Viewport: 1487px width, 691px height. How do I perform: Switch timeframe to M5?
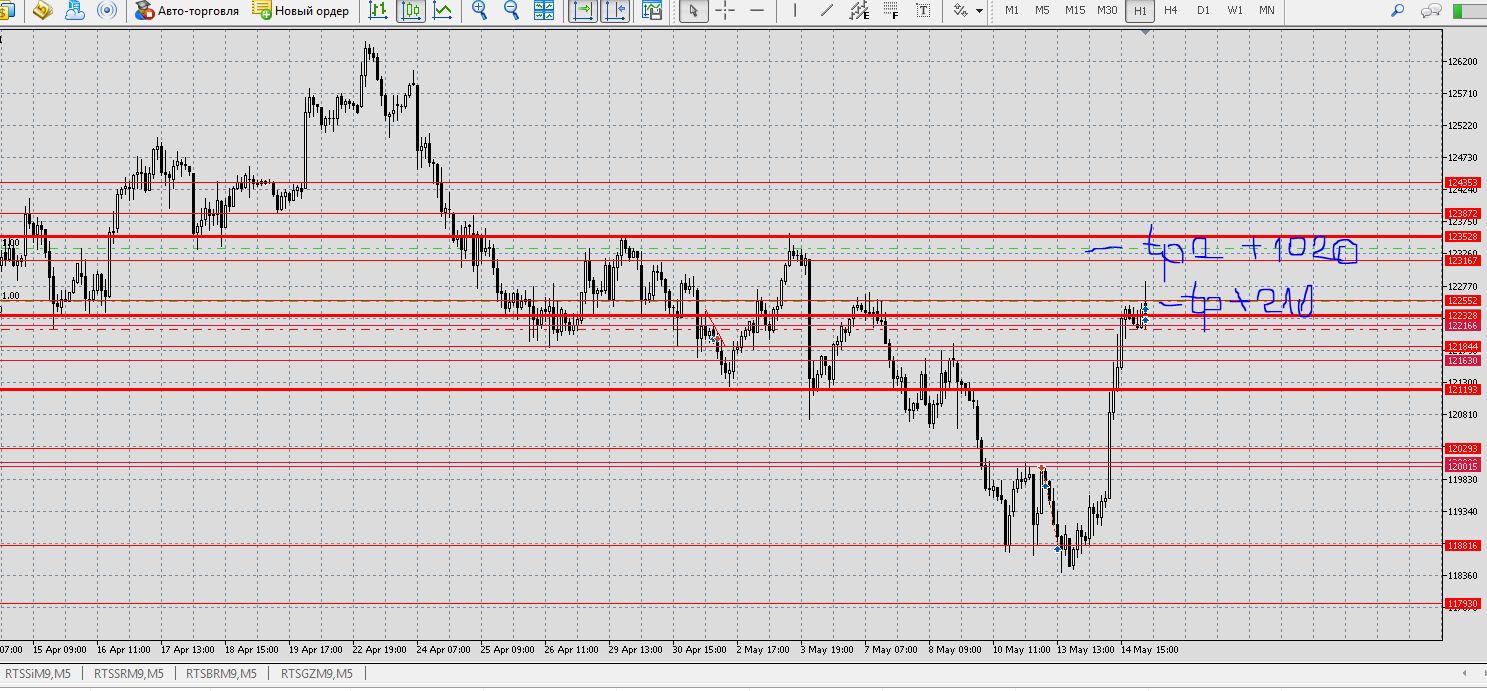(1042, 10)
